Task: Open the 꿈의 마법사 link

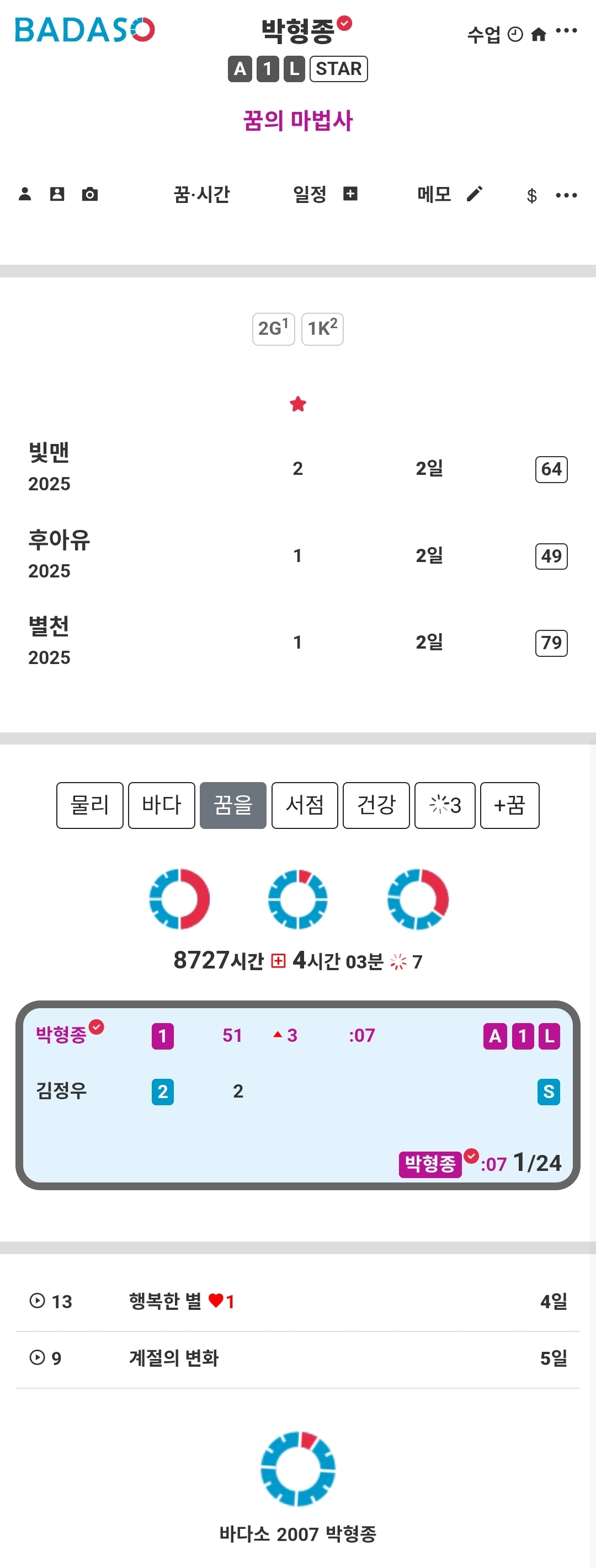Action: (x=297, y=121)
